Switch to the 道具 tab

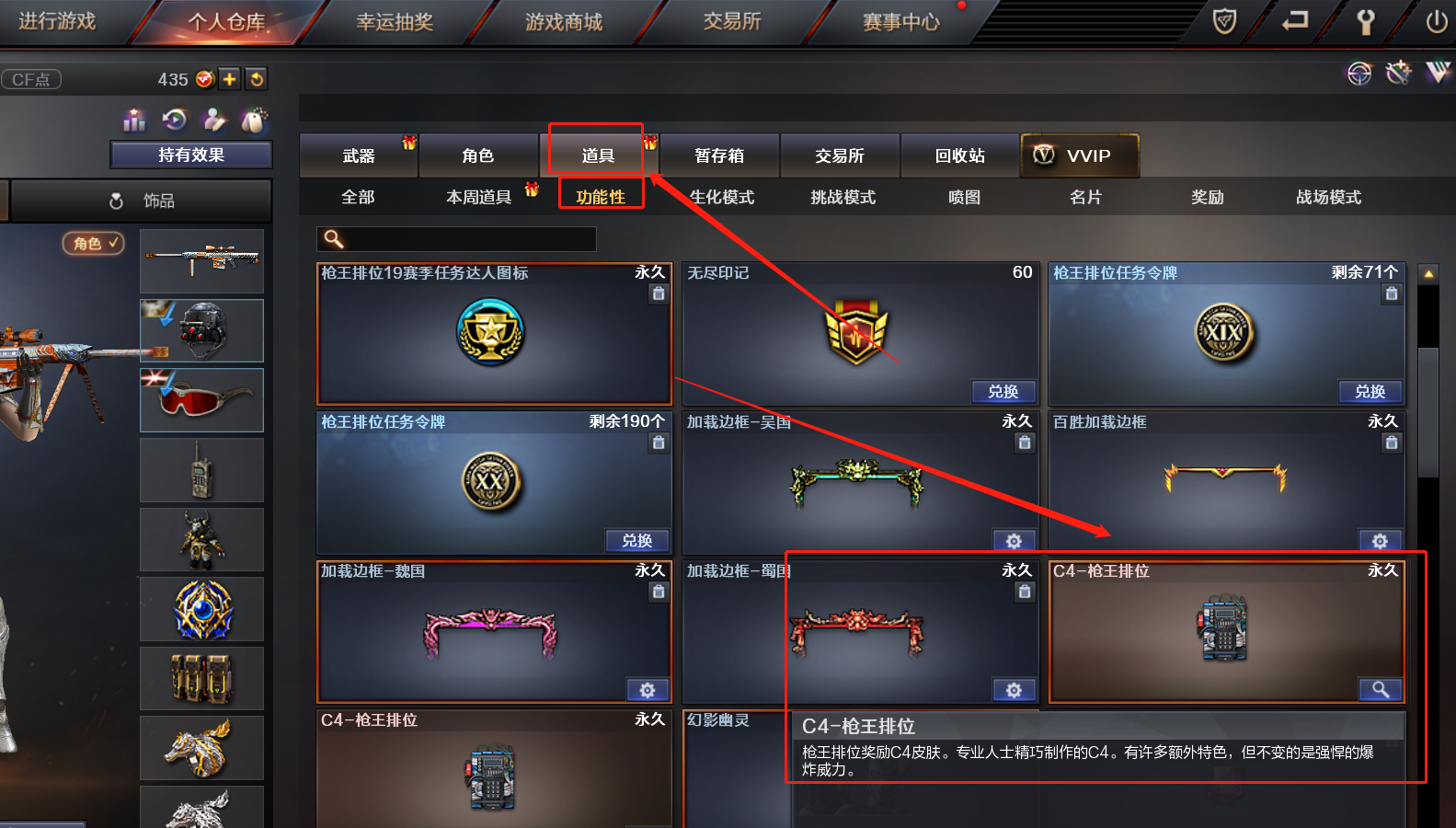[597, 155]
